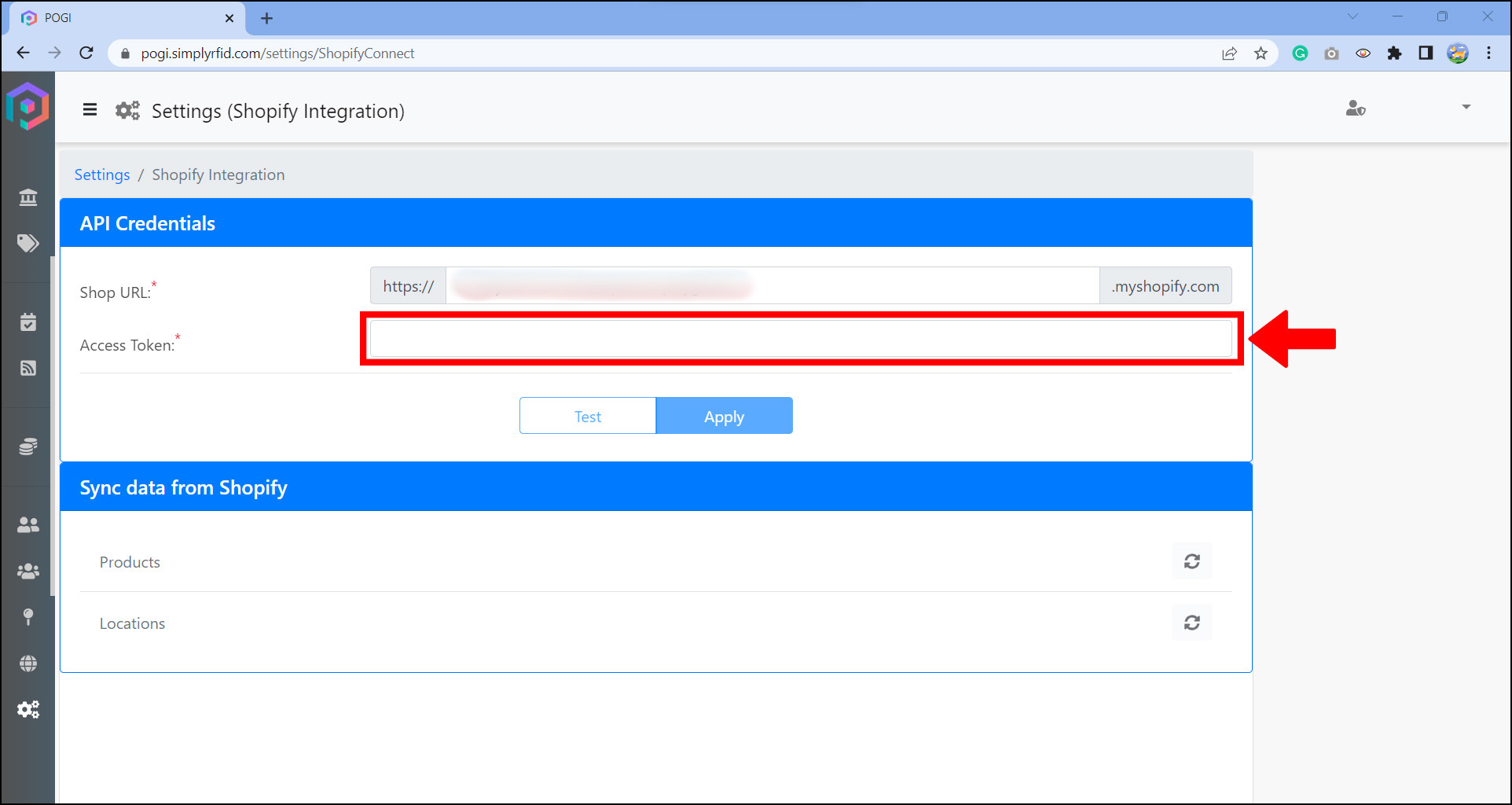1512x805 pixels.
Task: Open the settings gears sidebar icon
Action: pyautogui.click(x=28, y=710)
